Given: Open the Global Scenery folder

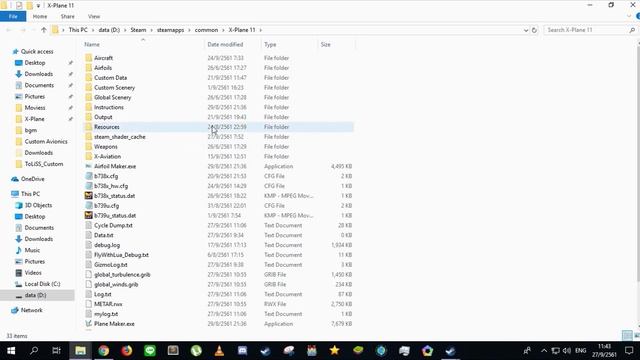Looking at the screenshot, I should 113,97.
